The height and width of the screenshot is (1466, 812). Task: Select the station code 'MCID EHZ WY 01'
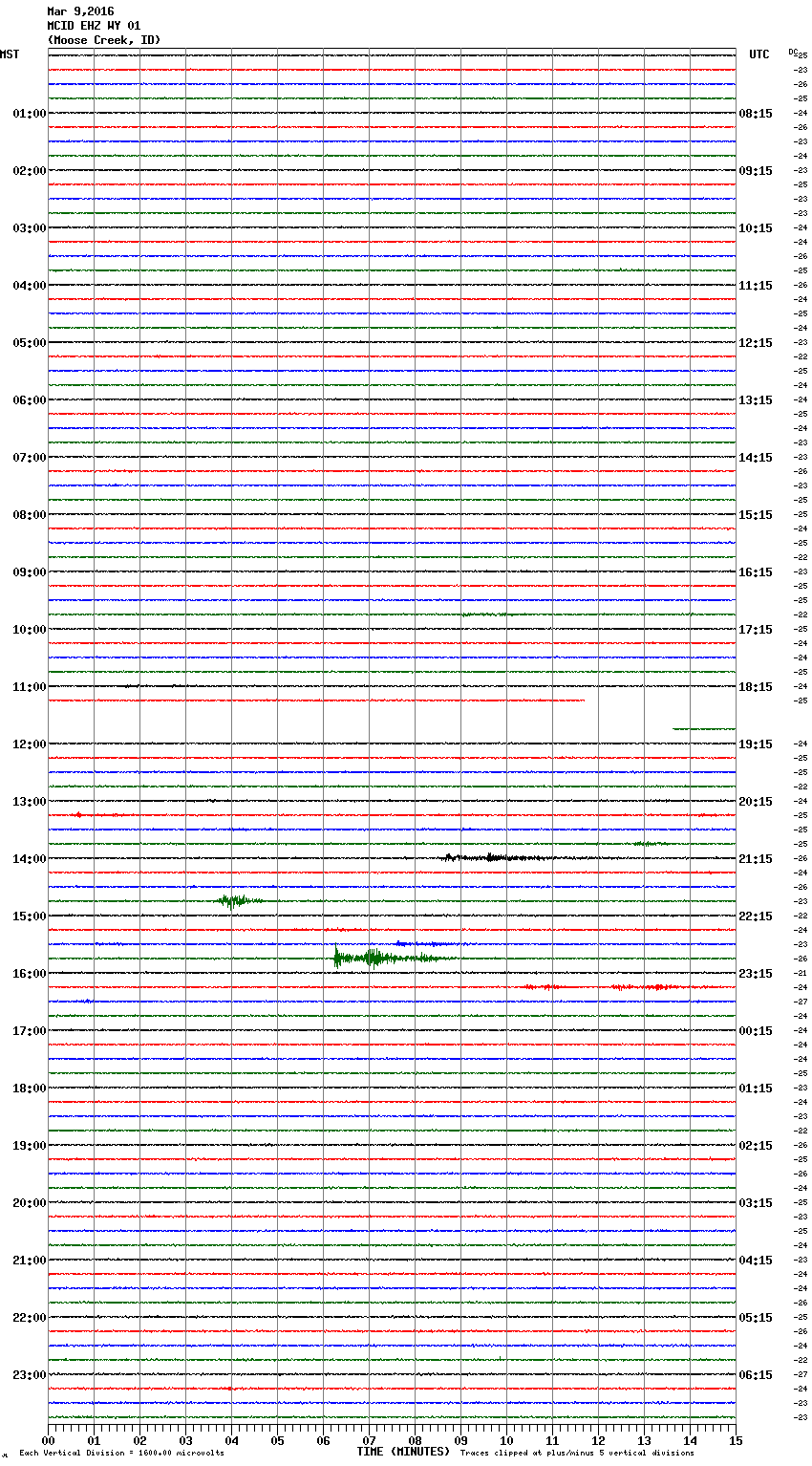tap(94, 26)
